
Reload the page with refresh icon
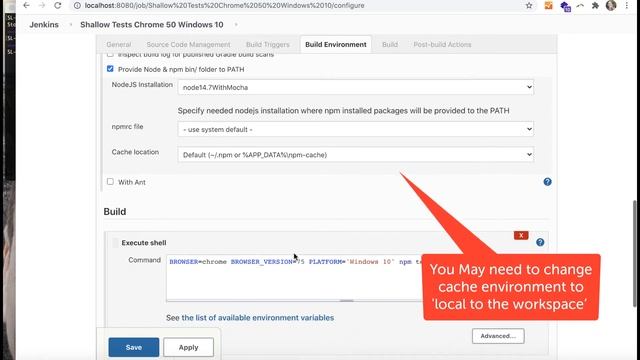[58, 5]
